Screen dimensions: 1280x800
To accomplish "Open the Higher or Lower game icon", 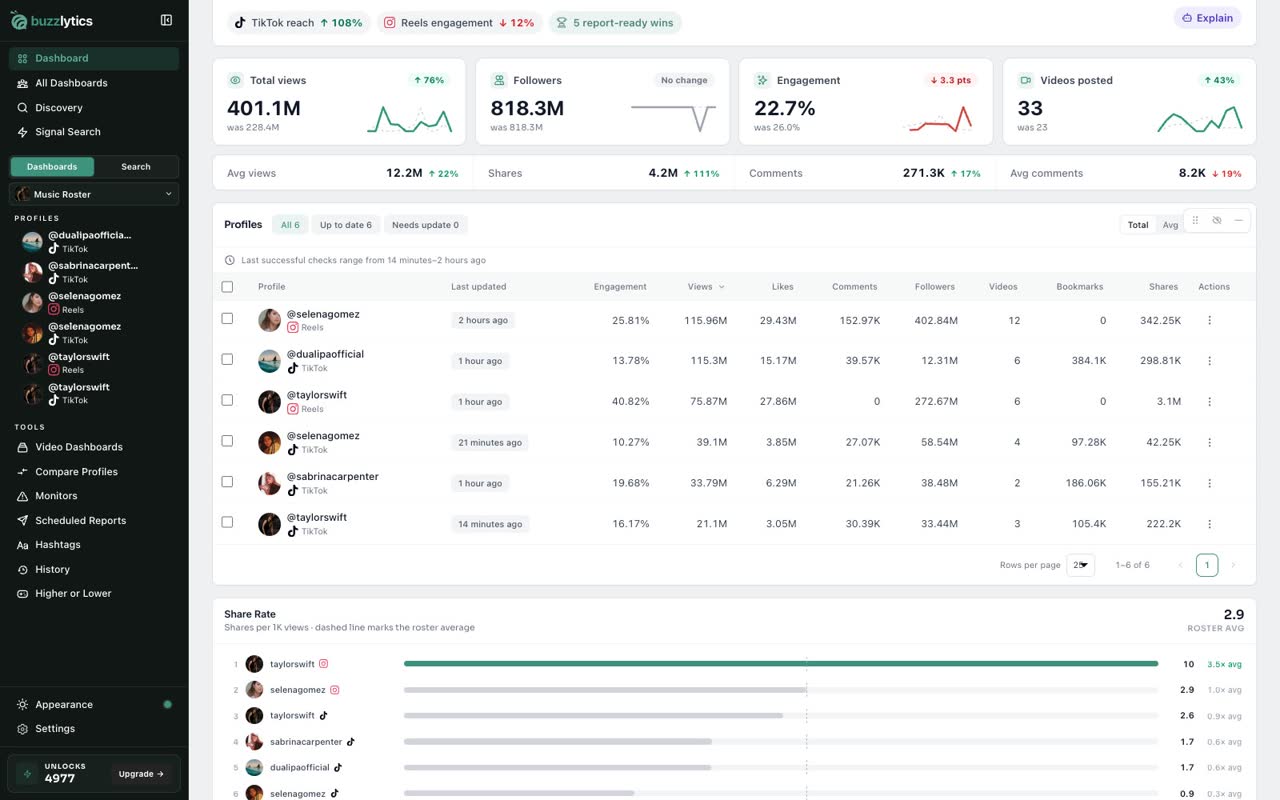I will click(23, 594).
